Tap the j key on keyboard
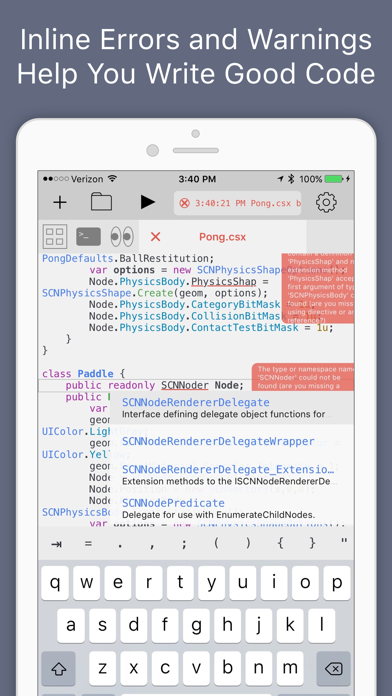The image size is (392, 696). coord(259,626)
